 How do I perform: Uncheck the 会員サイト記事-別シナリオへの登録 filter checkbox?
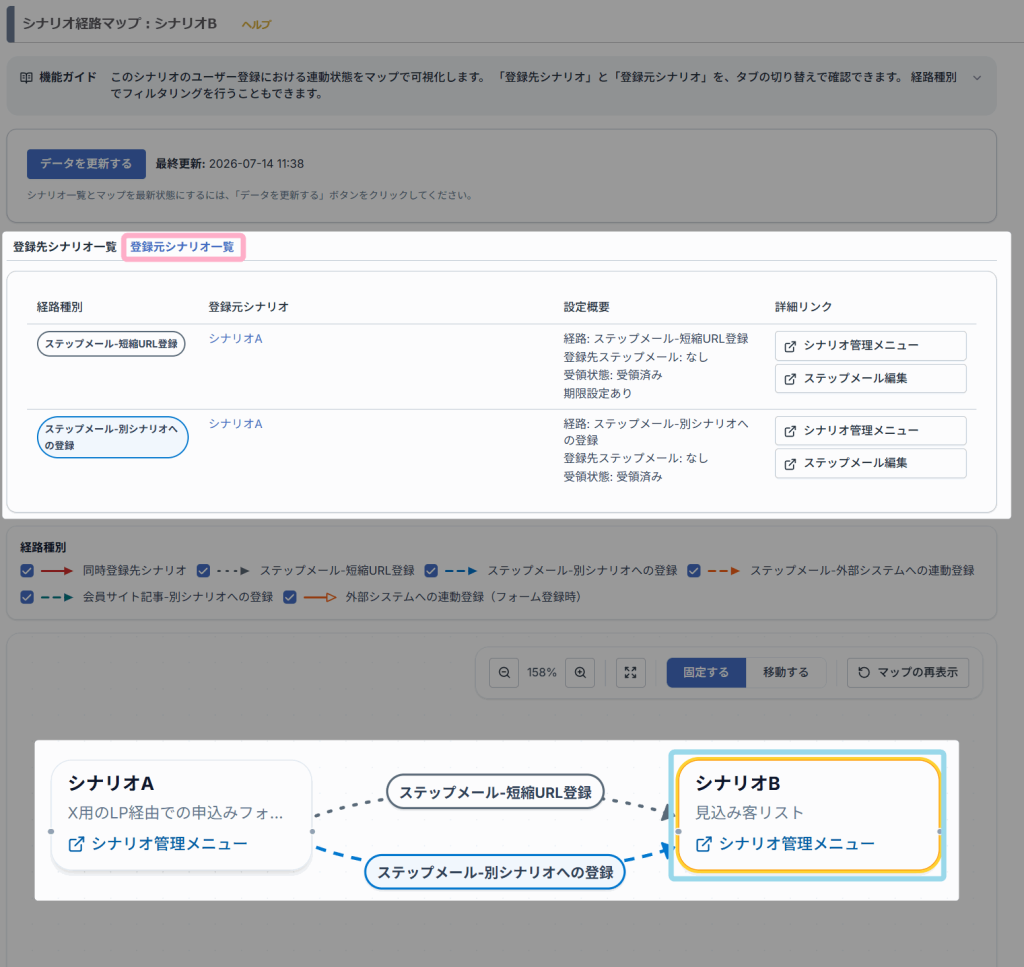(27, 597)
